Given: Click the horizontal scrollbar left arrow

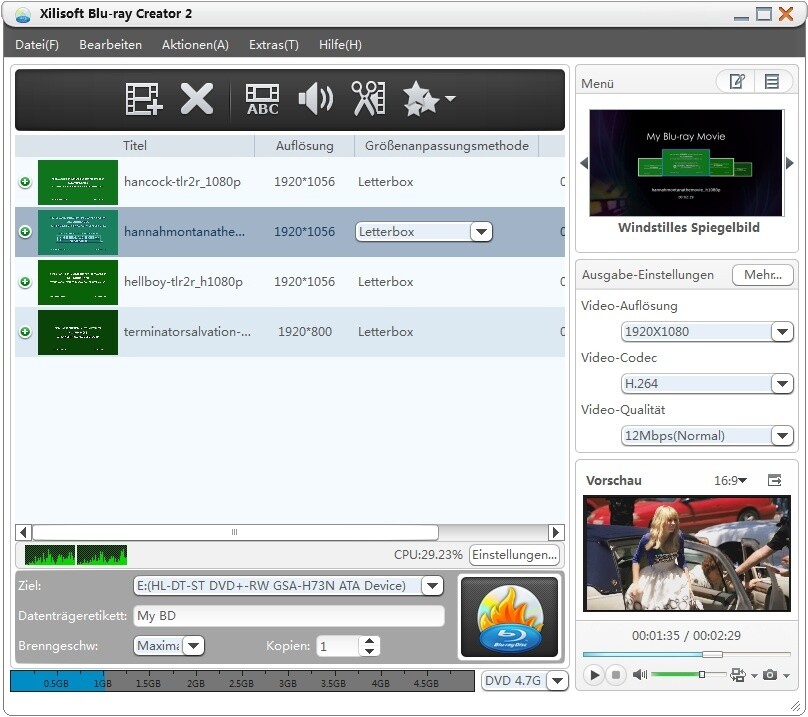Looking at the screenshot, I should point(23,532).
